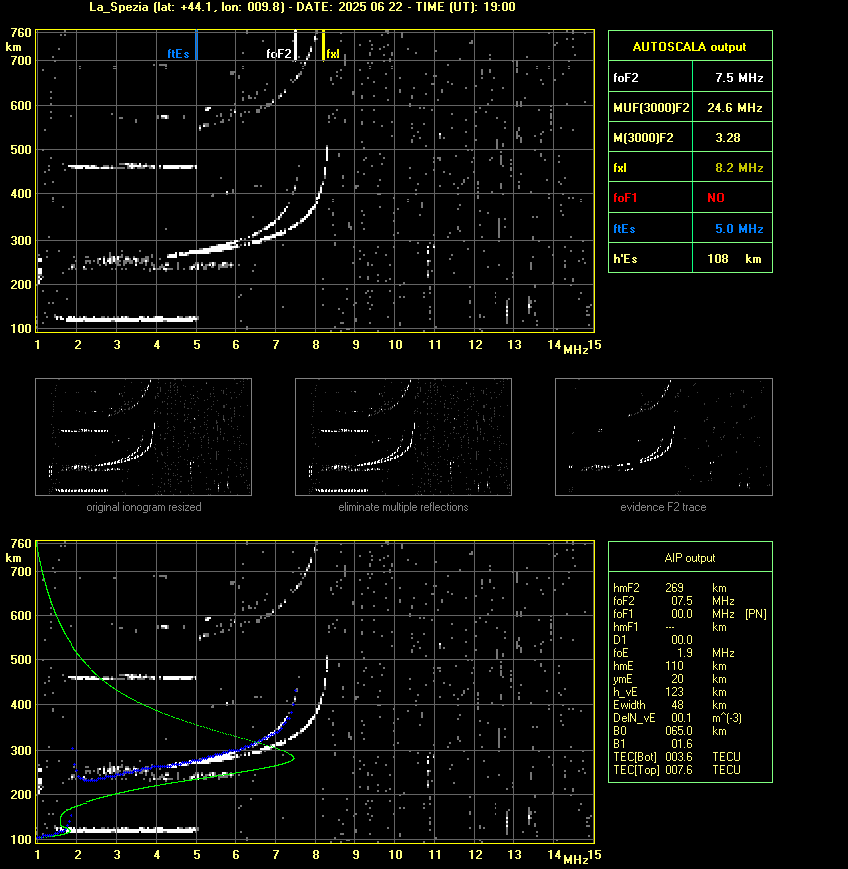Click the MUF(3000)F2 24.6 MHz value
Image resolution: width=848 pixels, height=869 pixels.
click(x=734, y=108)
